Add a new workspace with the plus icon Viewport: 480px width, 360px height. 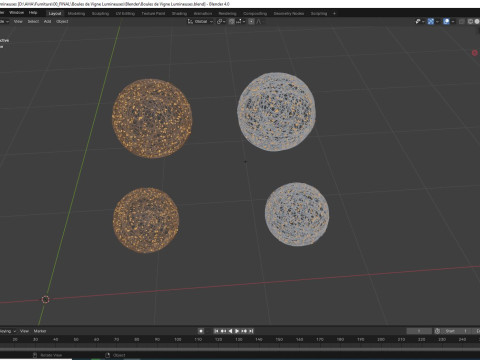(x=334, y=14)
